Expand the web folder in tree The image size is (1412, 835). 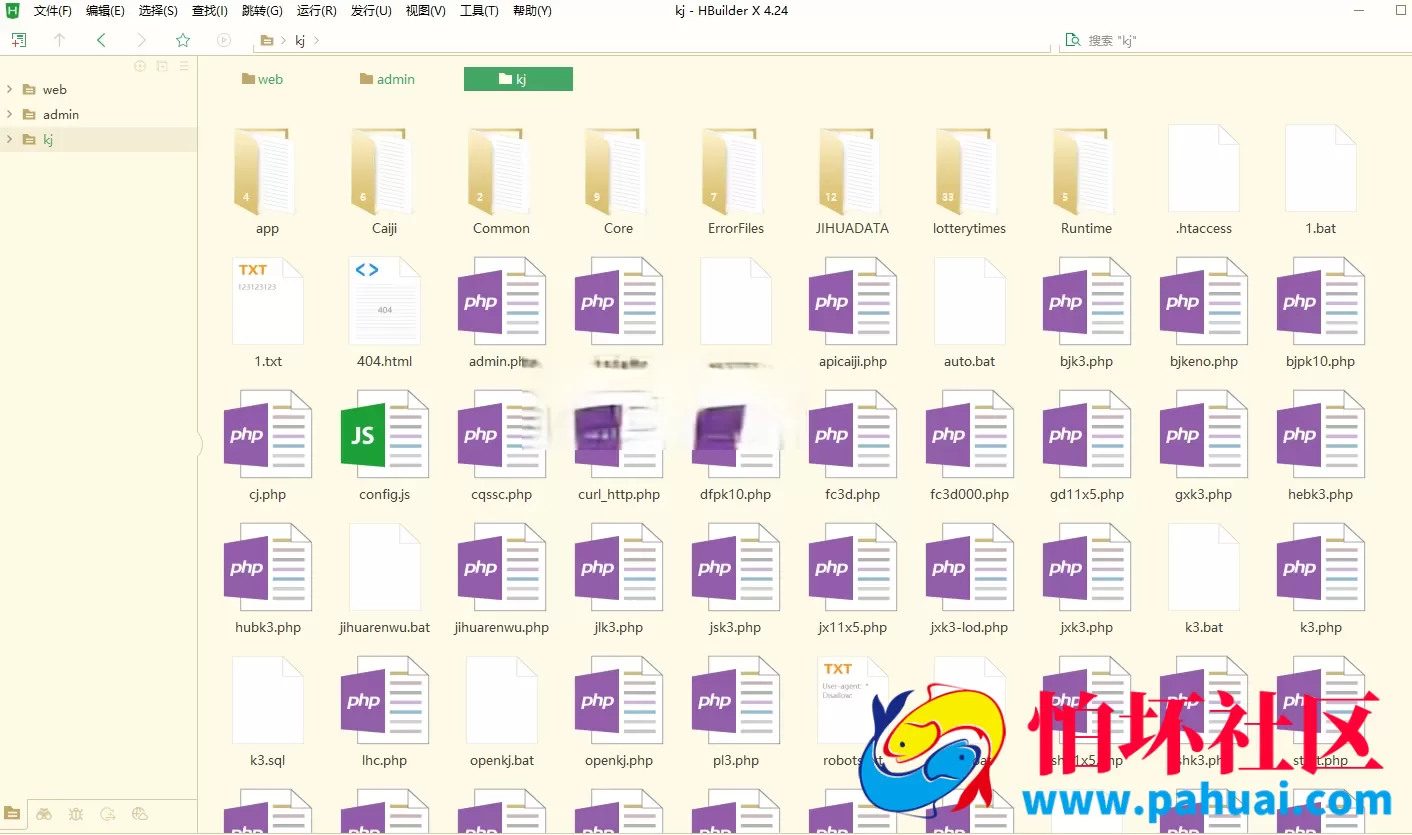pos(9,89)
